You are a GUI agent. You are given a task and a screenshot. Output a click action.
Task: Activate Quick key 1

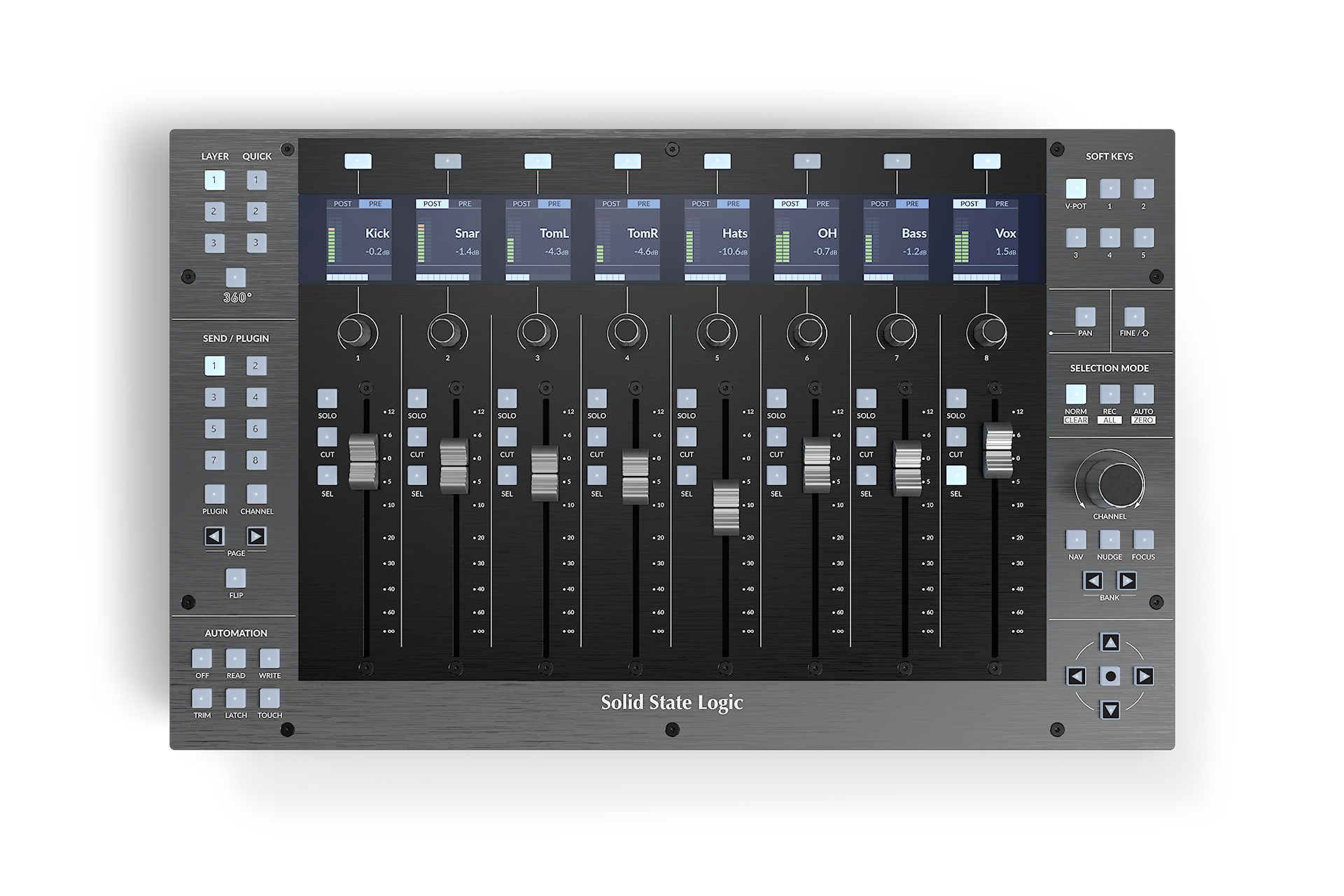(x=256, y=180)
